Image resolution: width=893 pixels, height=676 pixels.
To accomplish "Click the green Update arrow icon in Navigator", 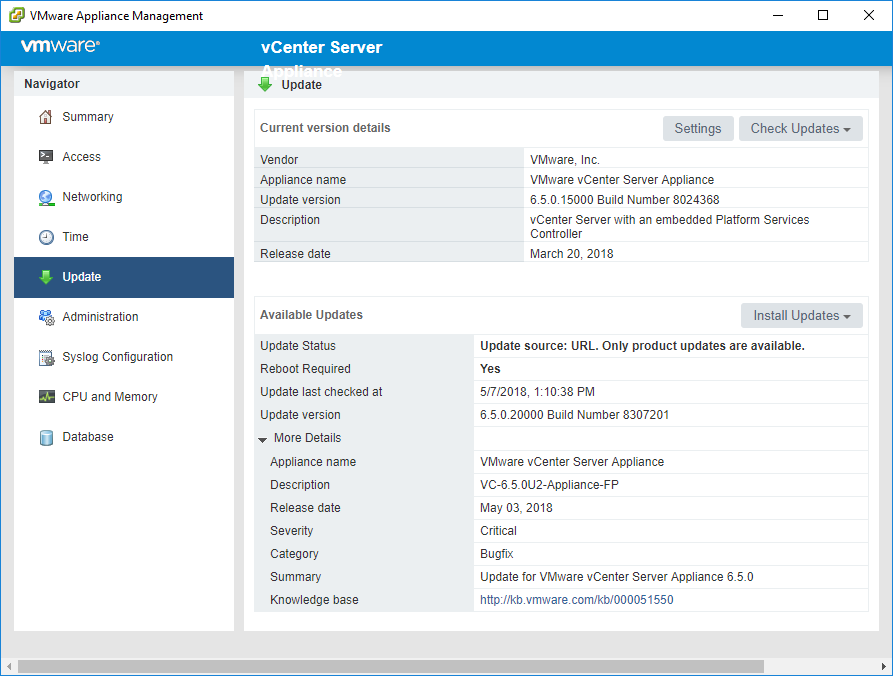I will (46, 277).
